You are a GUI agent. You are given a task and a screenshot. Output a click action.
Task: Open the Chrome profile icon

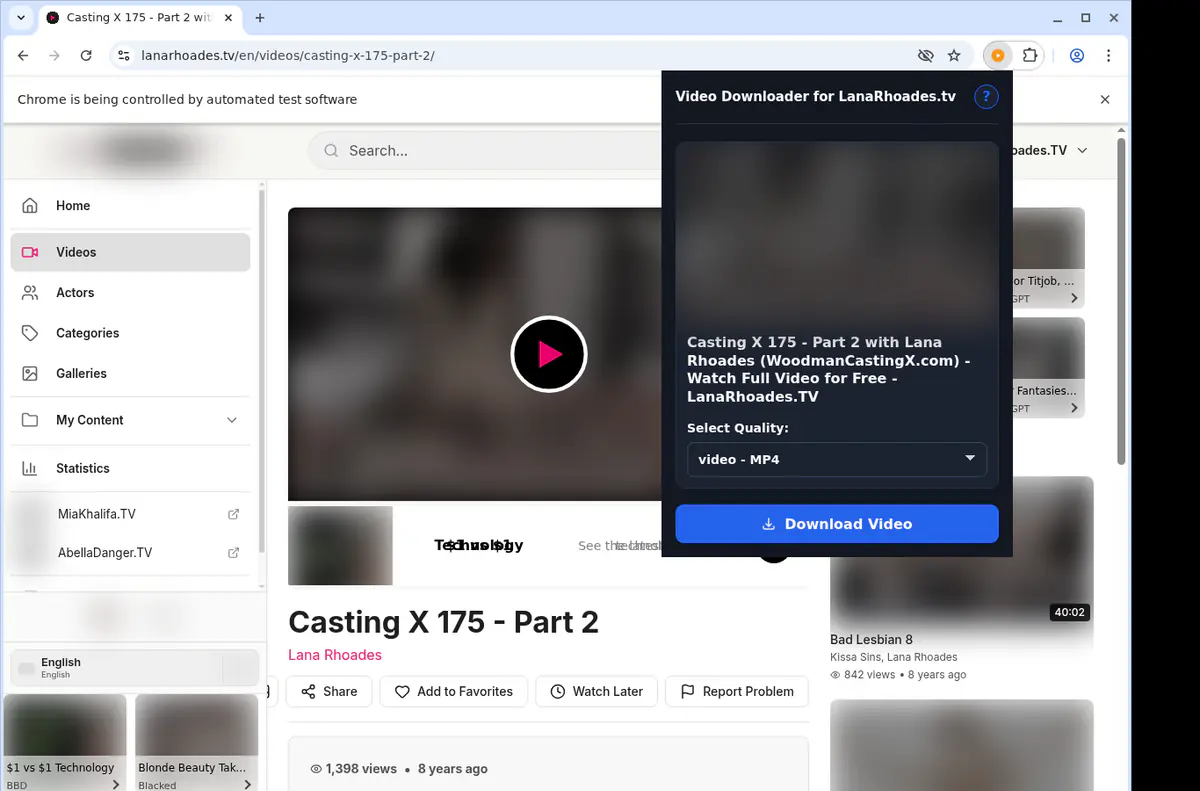click(x=1077, y=56)
